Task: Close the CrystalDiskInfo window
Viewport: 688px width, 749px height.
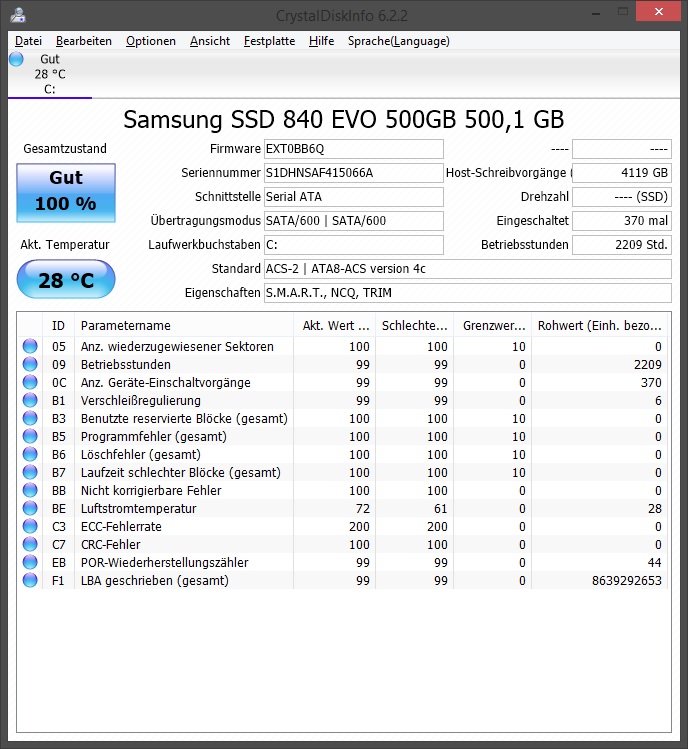Action: pyautogui.click(x=658, y=11)
